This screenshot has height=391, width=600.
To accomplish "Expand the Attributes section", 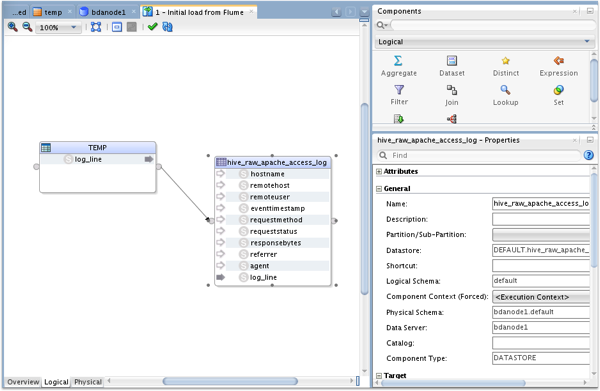I will [x=379, y=171].
